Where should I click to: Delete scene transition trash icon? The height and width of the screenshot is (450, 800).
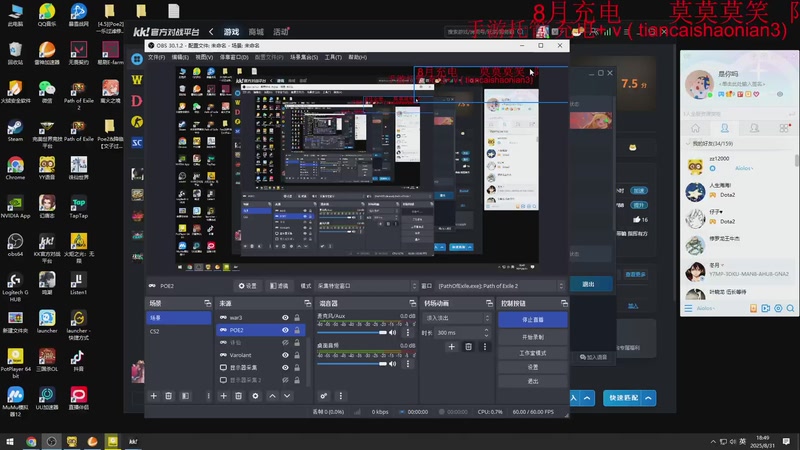pyautogui.click(x=468, y=347)
